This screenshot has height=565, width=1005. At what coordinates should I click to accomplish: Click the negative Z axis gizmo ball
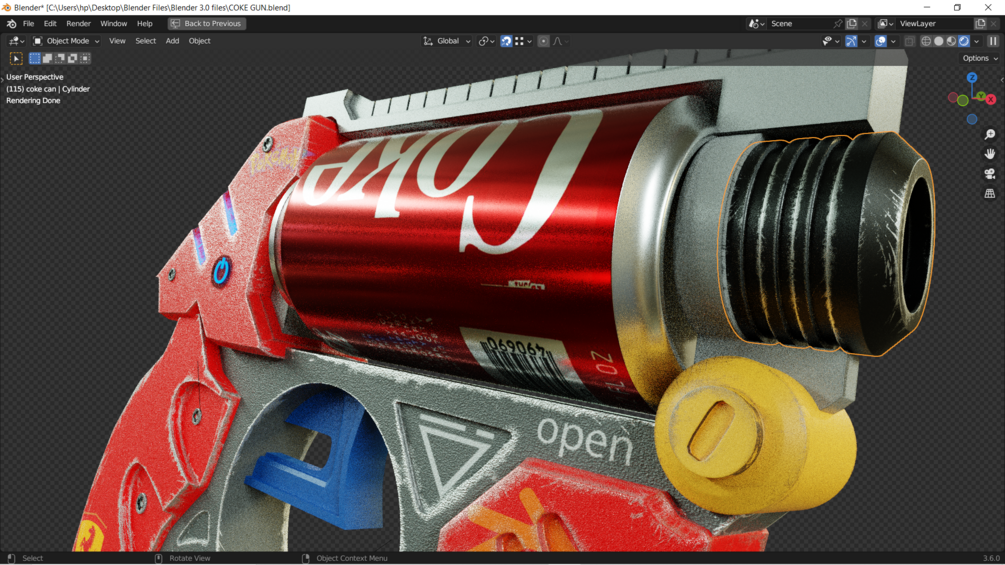972,119
